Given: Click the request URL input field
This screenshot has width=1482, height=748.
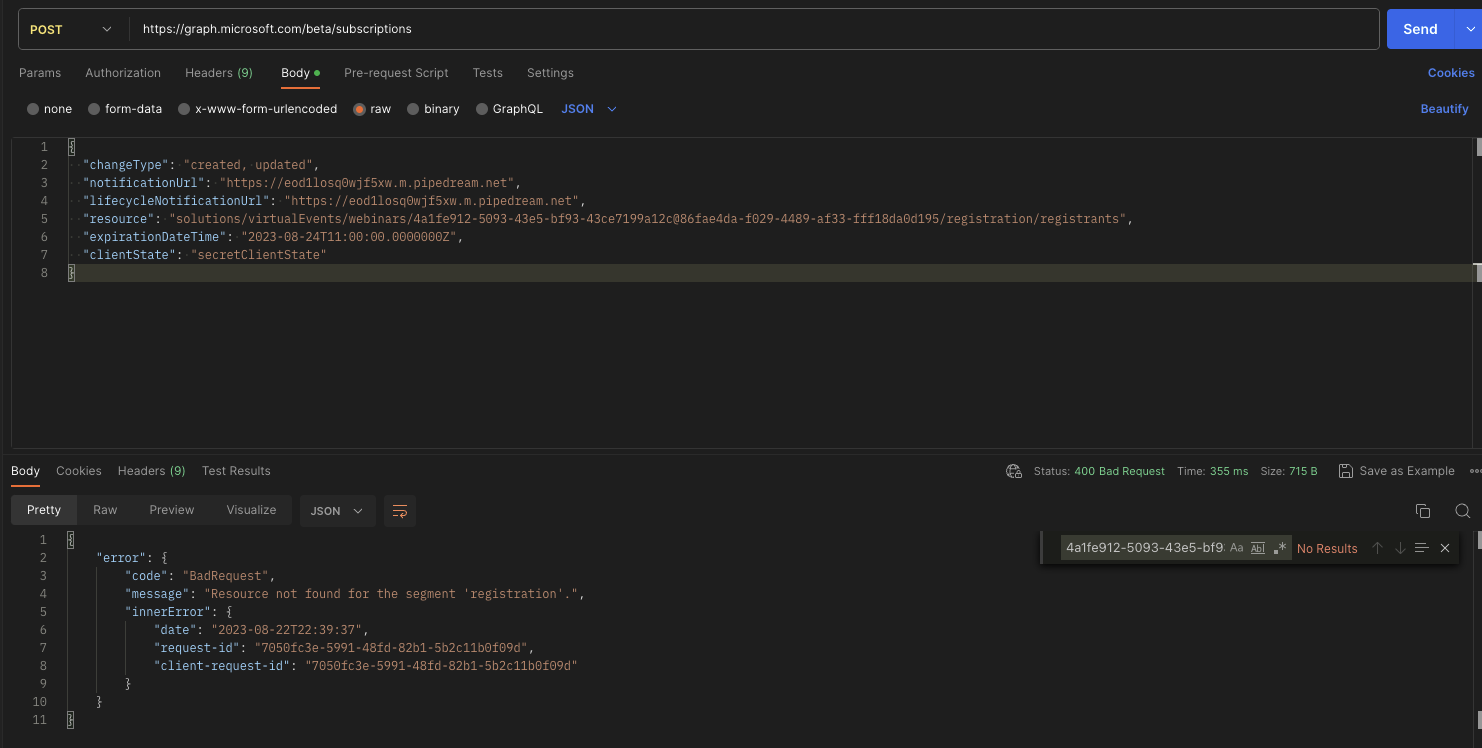Looking at the screenshot, I should (x=754, y=29).
